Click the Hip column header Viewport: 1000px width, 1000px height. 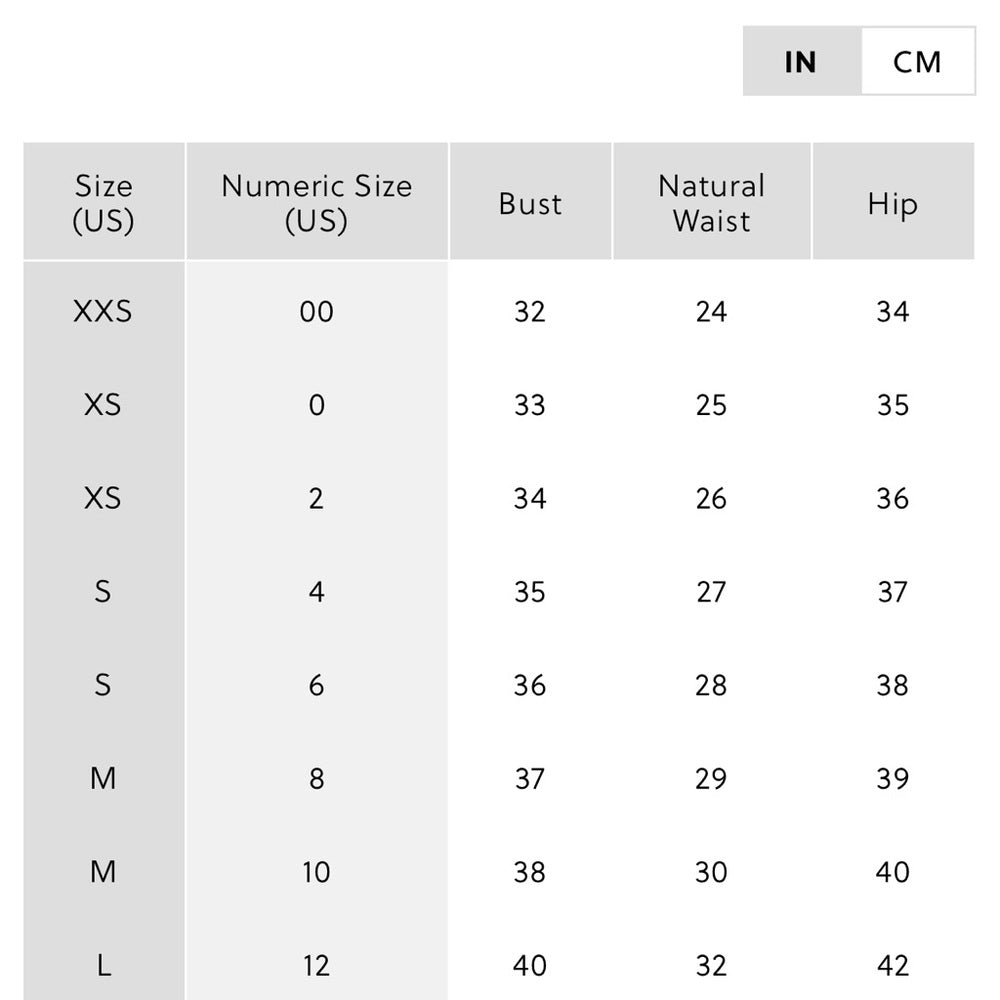(x=892, y=203)
